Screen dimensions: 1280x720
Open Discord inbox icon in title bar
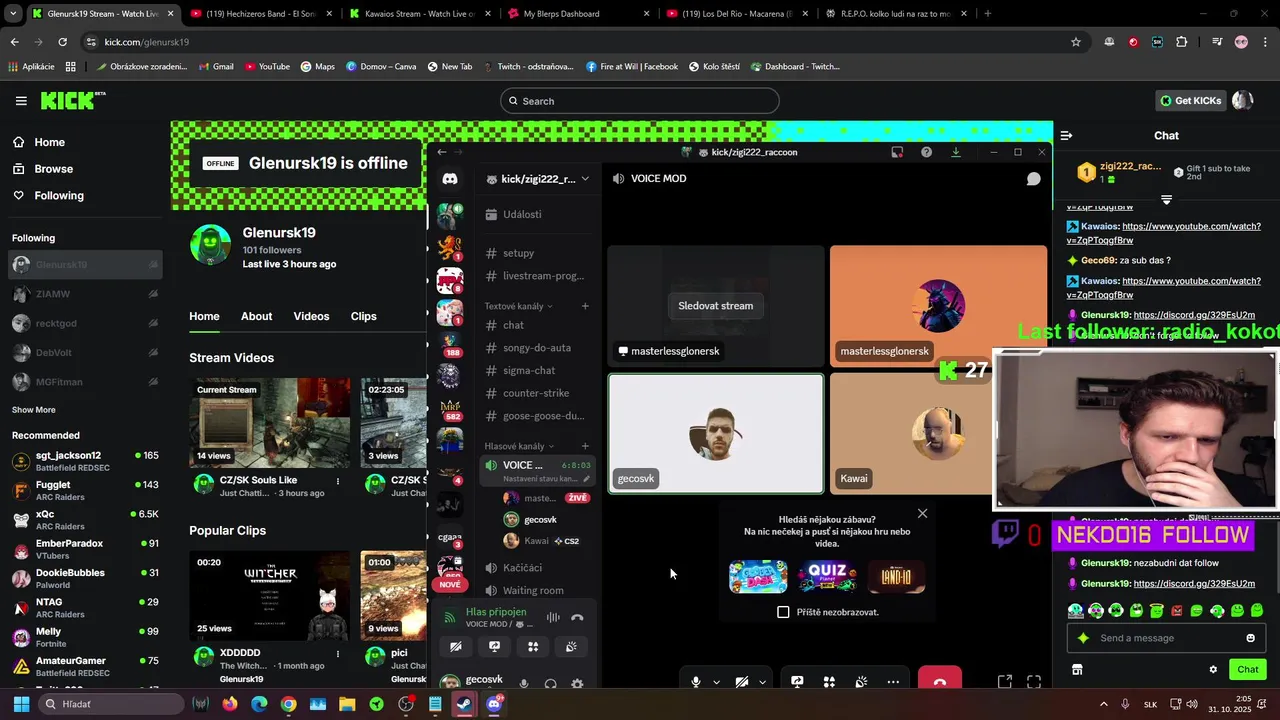click(x=897, y=152)
